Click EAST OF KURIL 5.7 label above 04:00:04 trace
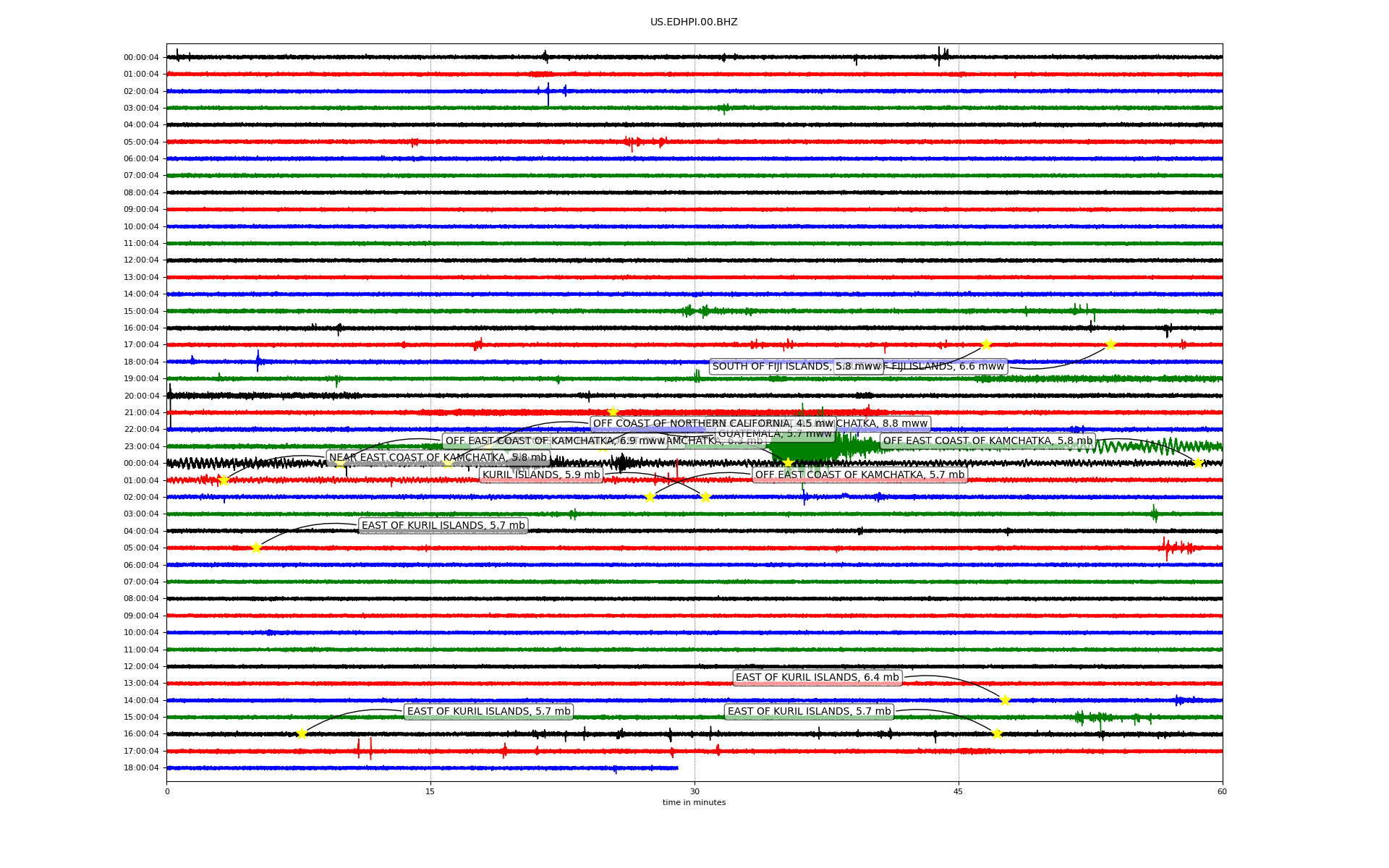Image resolution: width=1389 pixels, height=868 pixels. 443,526
